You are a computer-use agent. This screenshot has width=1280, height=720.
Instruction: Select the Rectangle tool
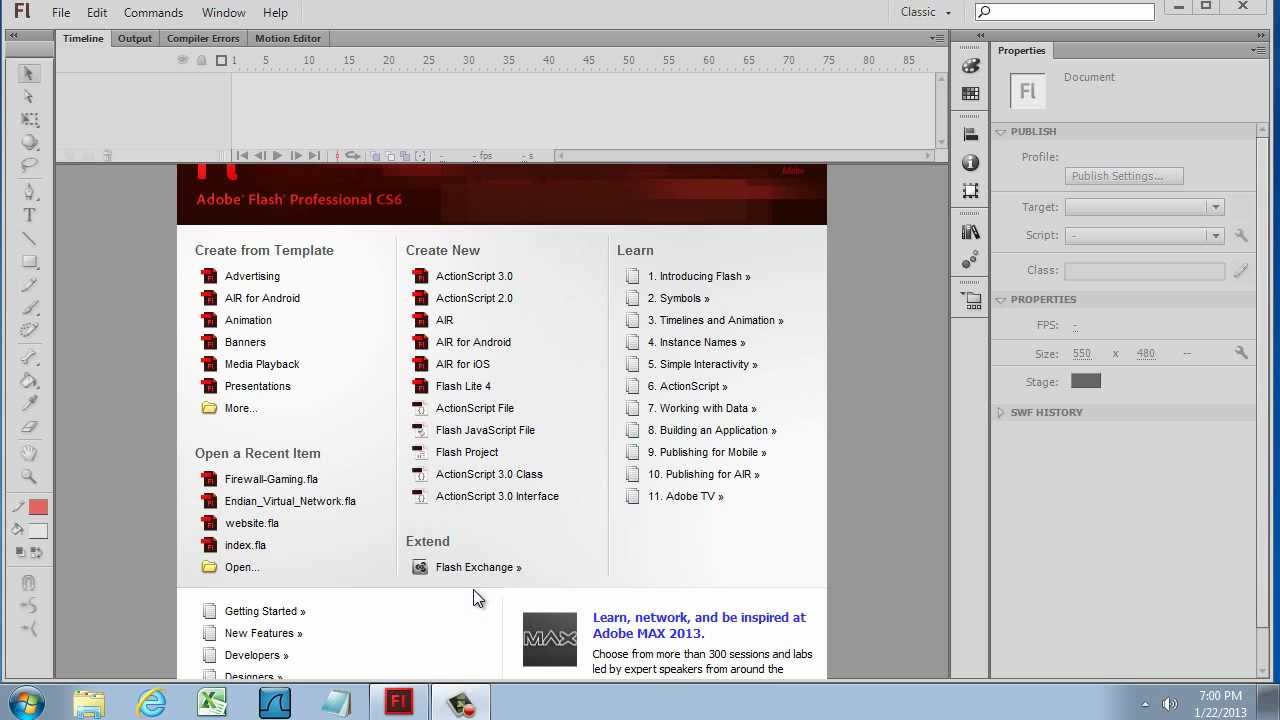coord(29,262)
